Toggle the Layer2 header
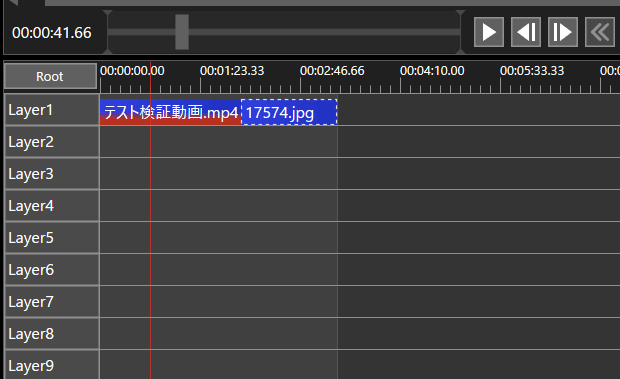The width and height of the screenshot is (620, 379). click(51, 142)
